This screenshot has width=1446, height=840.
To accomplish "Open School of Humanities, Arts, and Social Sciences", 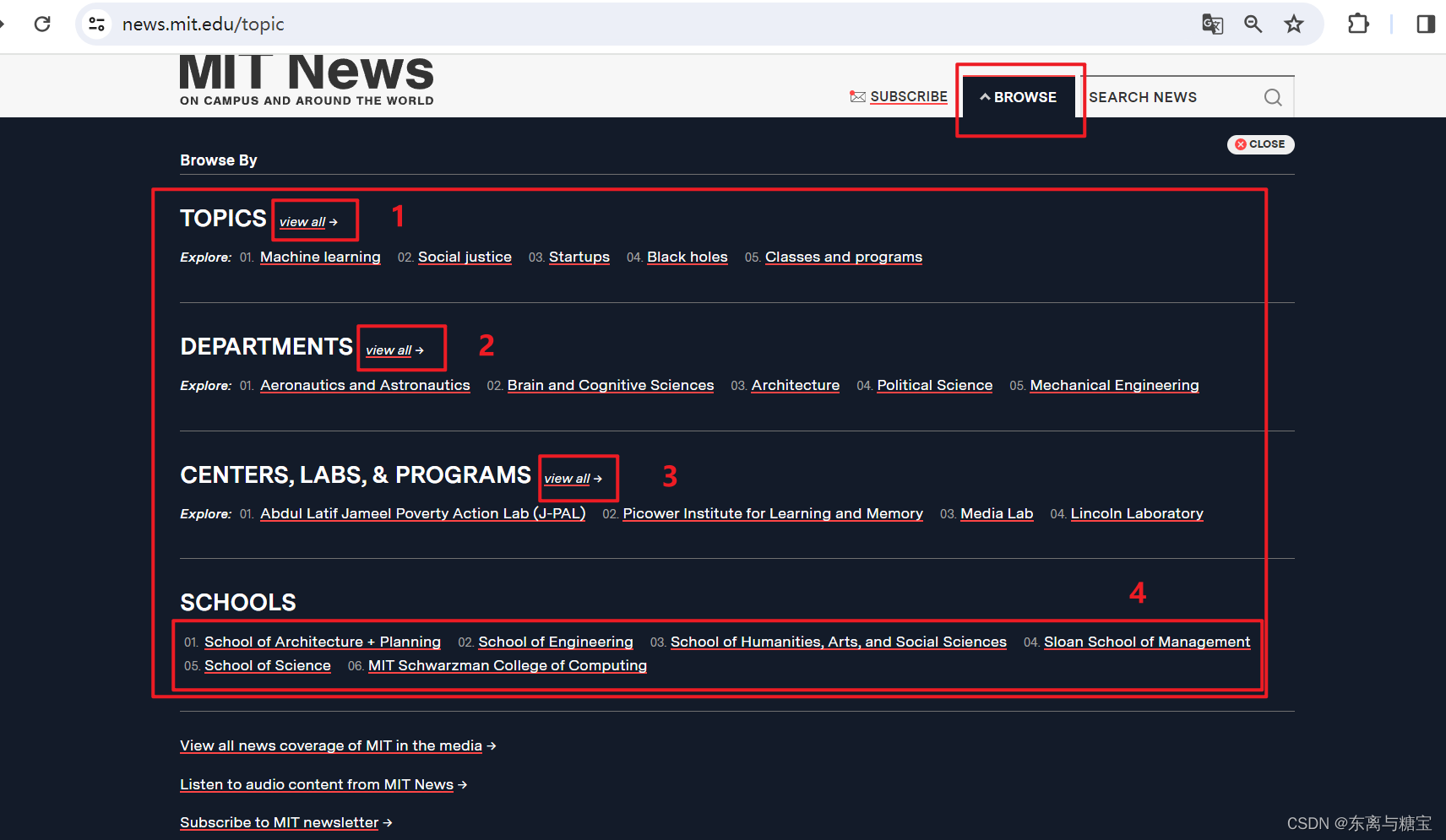I will tap(839, 642).
